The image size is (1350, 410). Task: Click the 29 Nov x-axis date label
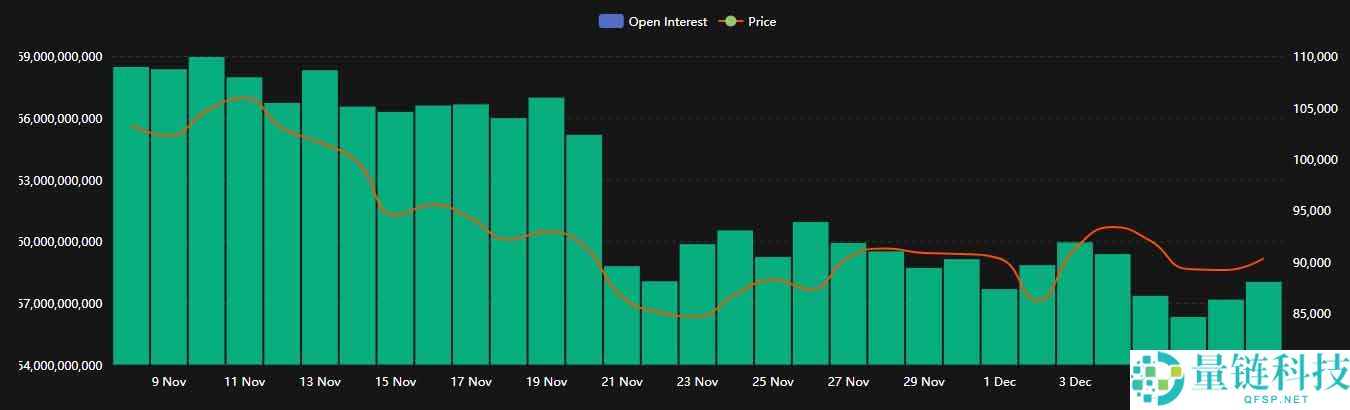(x=924, y=382)
